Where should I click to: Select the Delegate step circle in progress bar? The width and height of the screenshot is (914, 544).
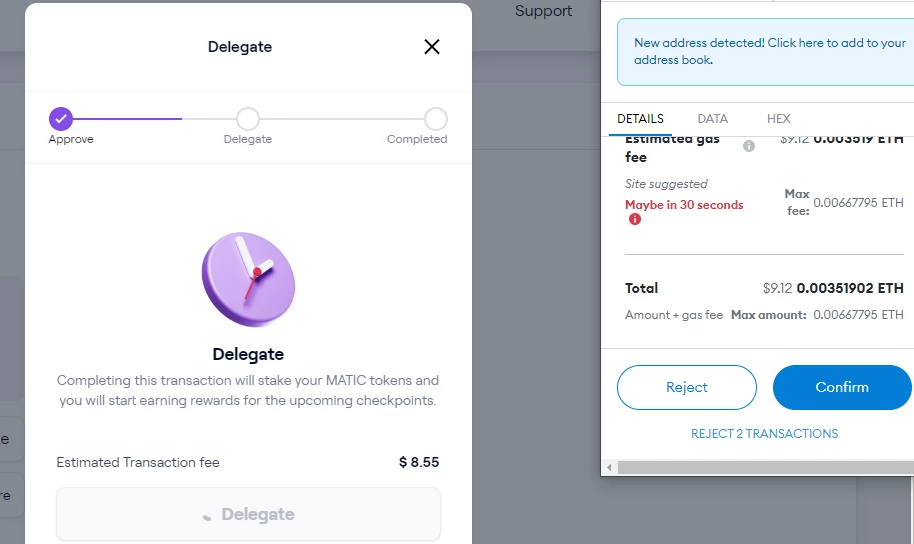(x=248, y=119)
